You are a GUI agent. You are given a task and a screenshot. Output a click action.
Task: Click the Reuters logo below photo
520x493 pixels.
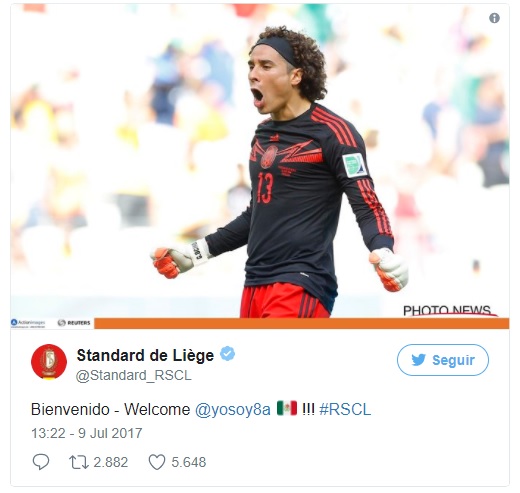[74, 323]
